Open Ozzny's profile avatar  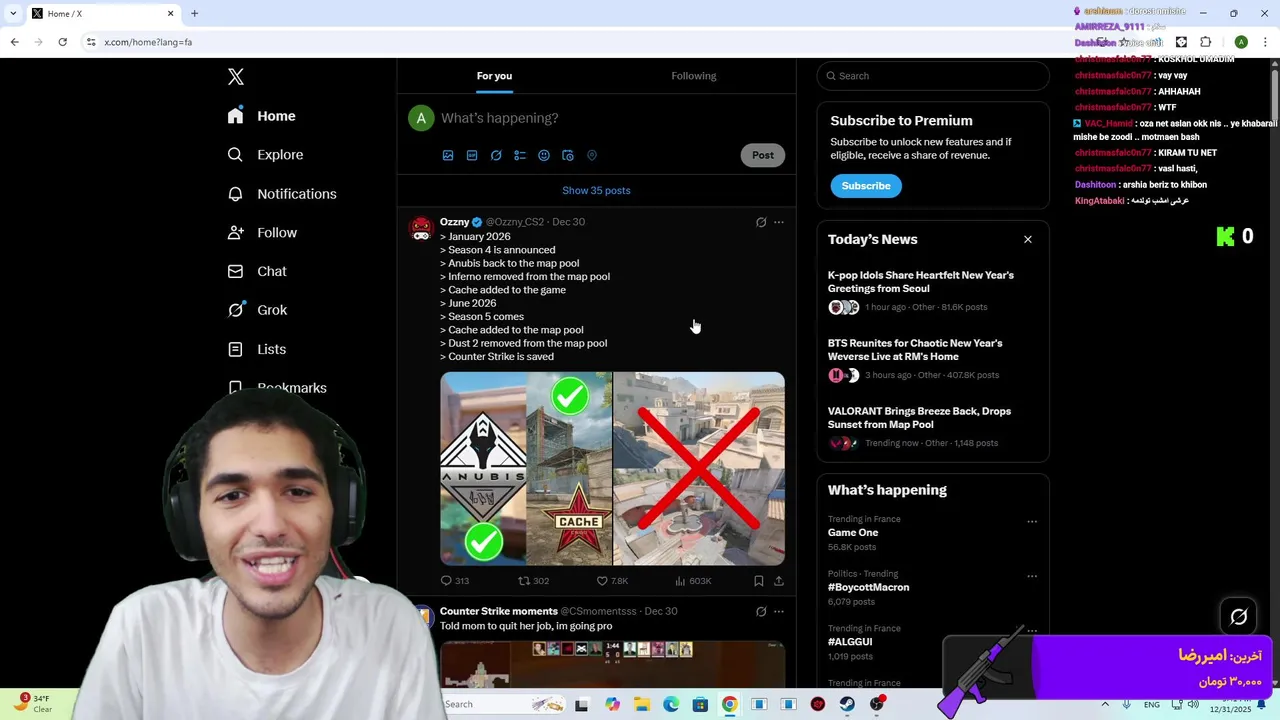(421, 229)
